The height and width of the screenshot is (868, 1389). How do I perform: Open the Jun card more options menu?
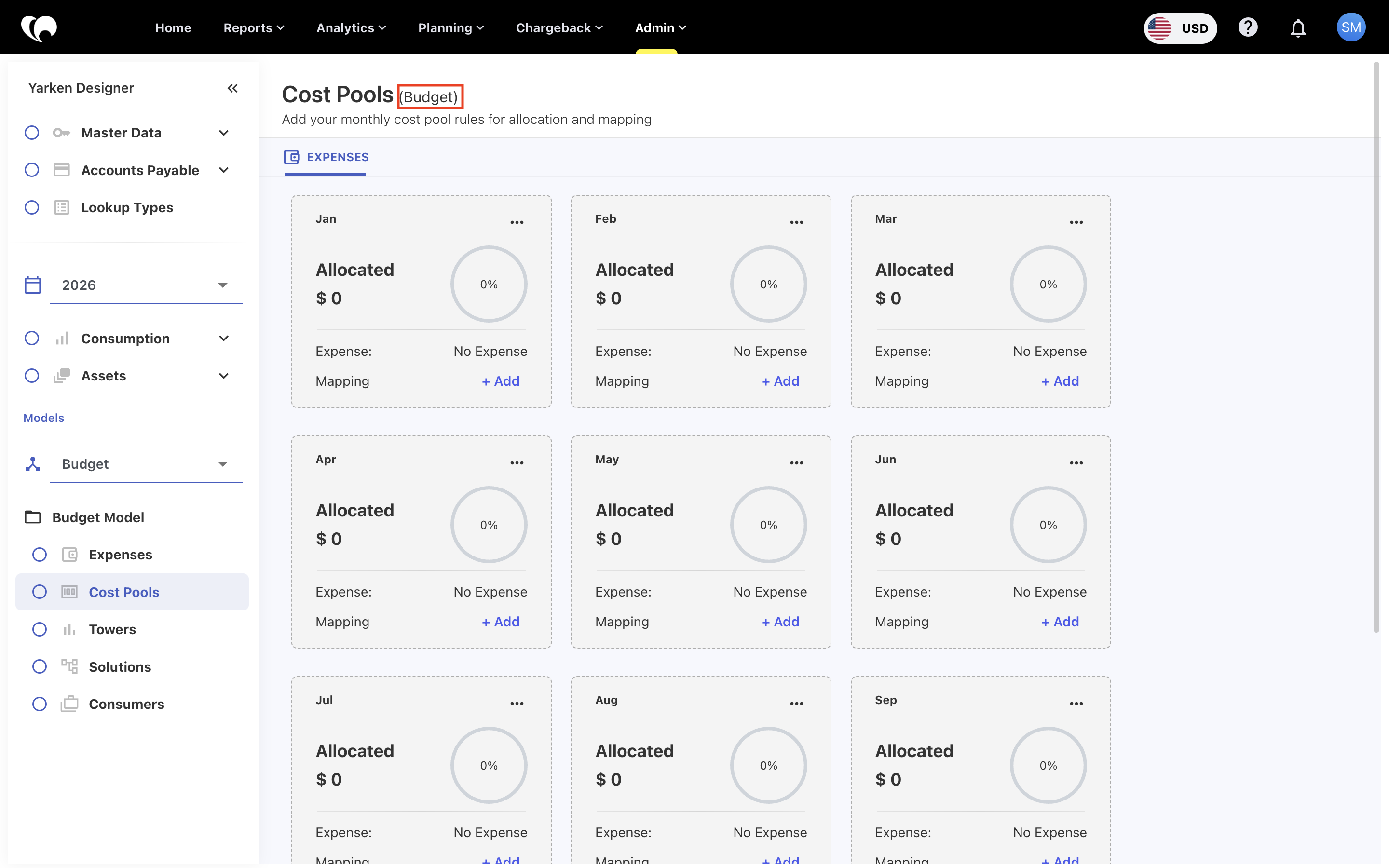pos(1076,463)
